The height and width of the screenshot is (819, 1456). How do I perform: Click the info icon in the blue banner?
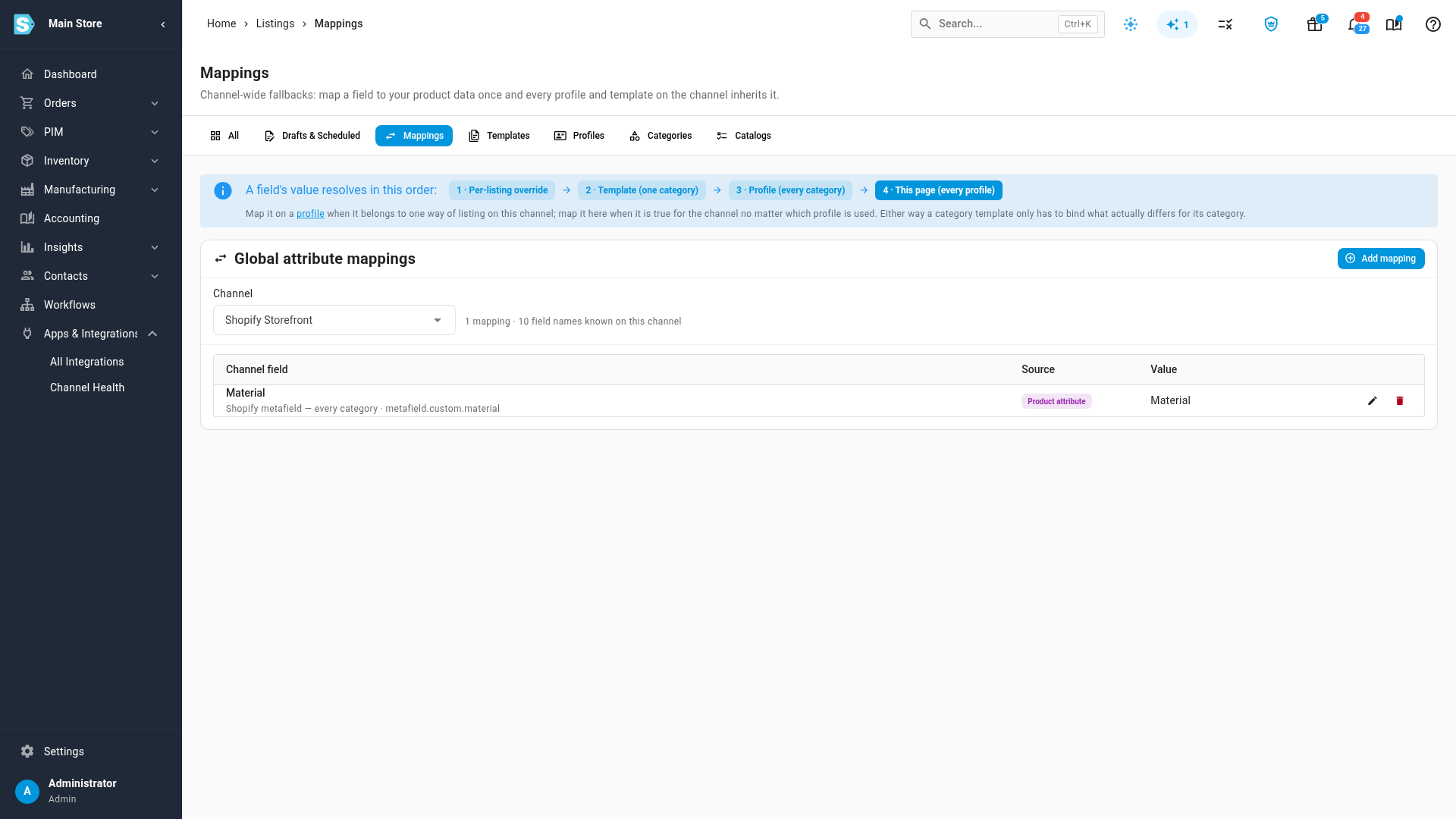[x=222, y=191]
